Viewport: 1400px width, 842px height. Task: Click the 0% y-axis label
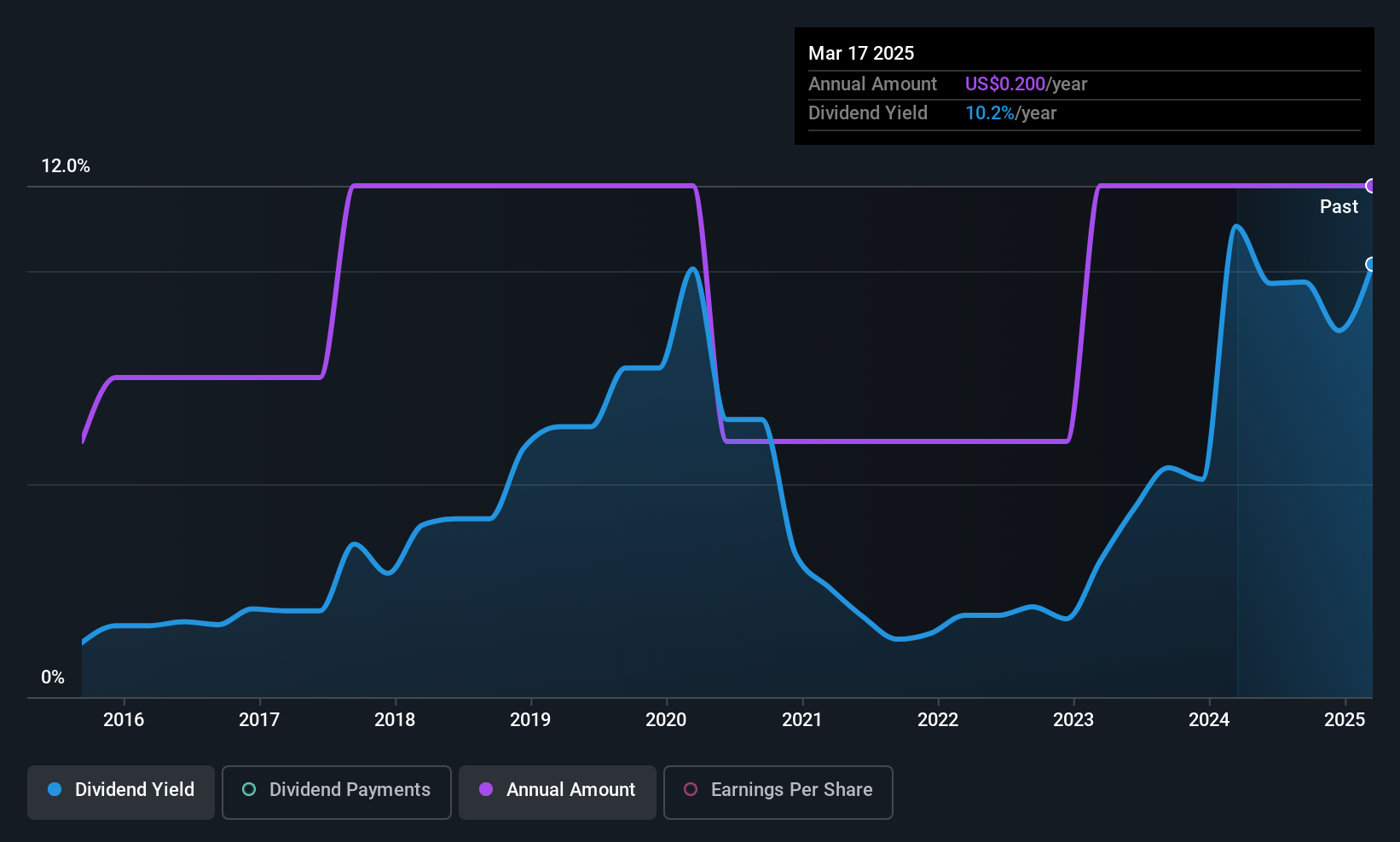pyautogui.click(x=53, y=678)
